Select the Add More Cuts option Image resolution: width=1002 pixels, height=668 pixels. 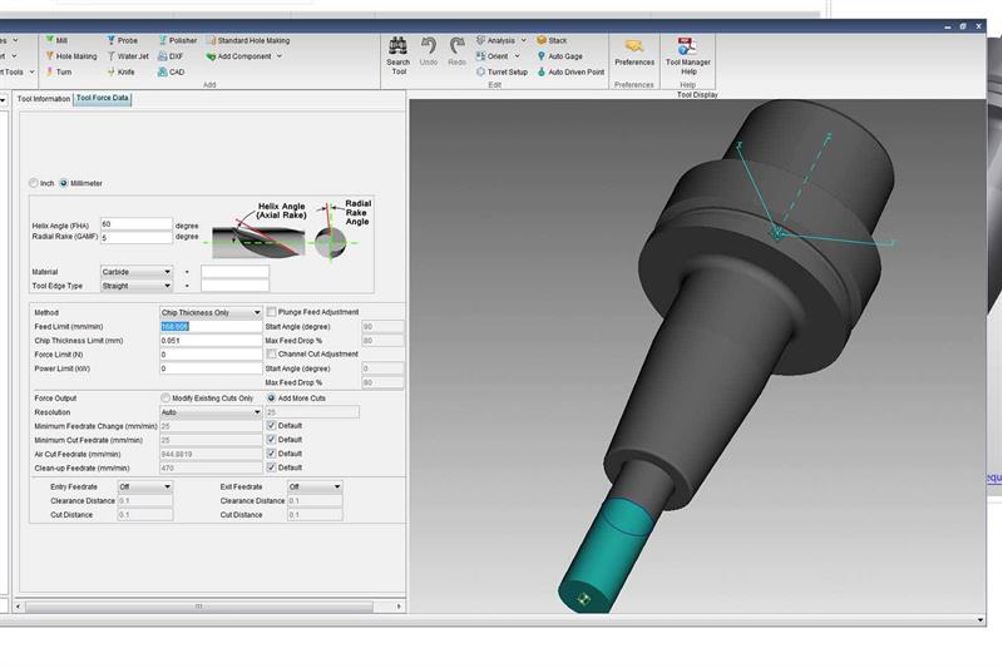pos(271,398)
